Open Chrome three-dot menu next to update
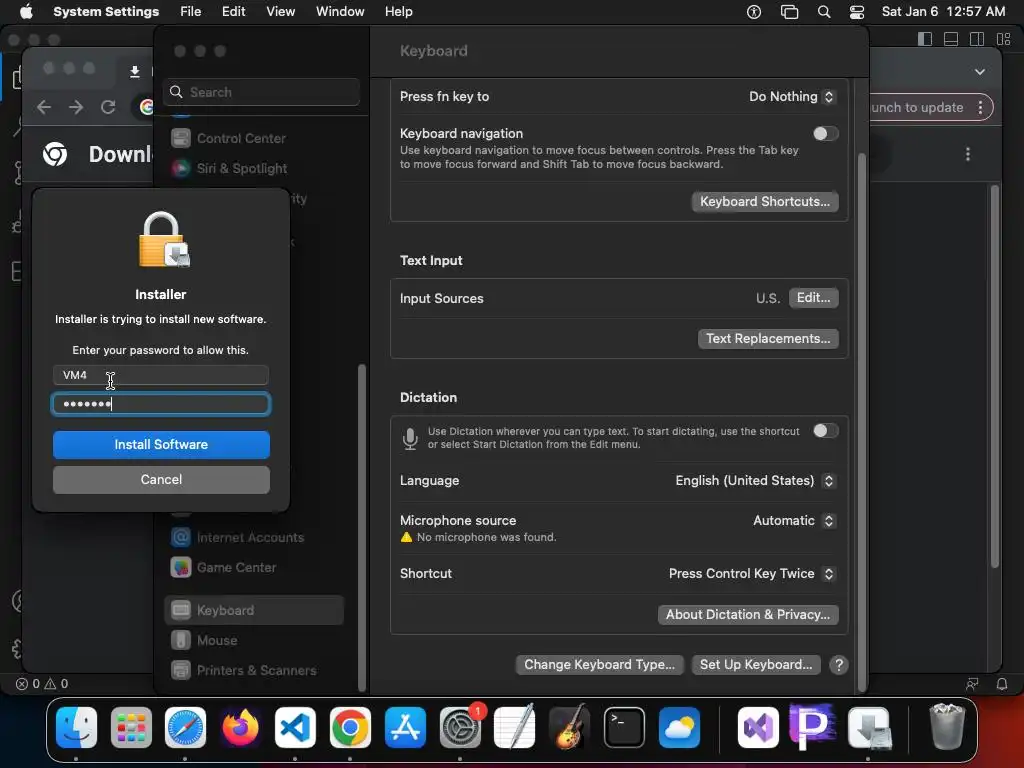Screen dimensions: 1024x768 [980, 108]
